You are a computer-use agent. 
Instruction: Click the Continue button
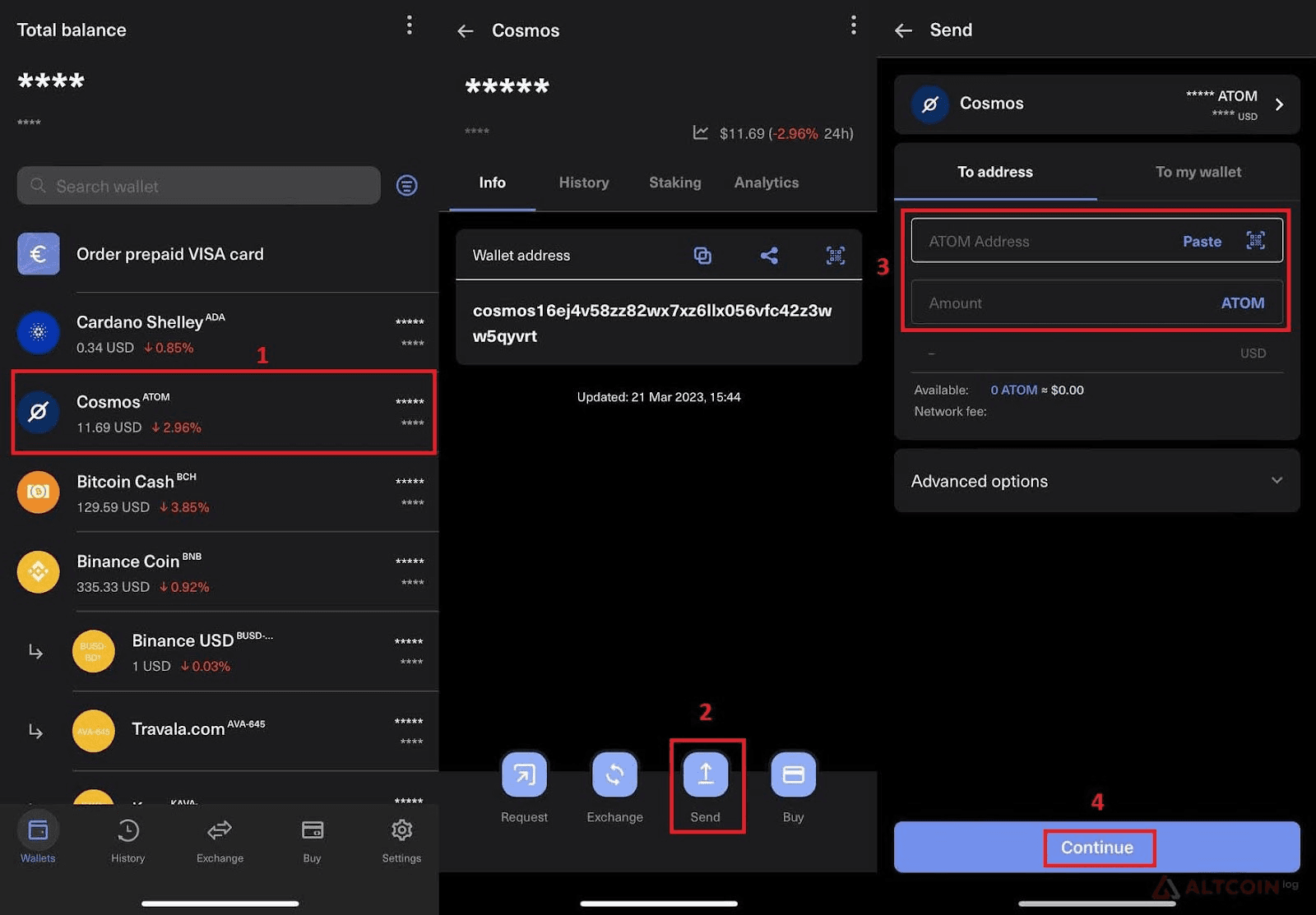1097,847
